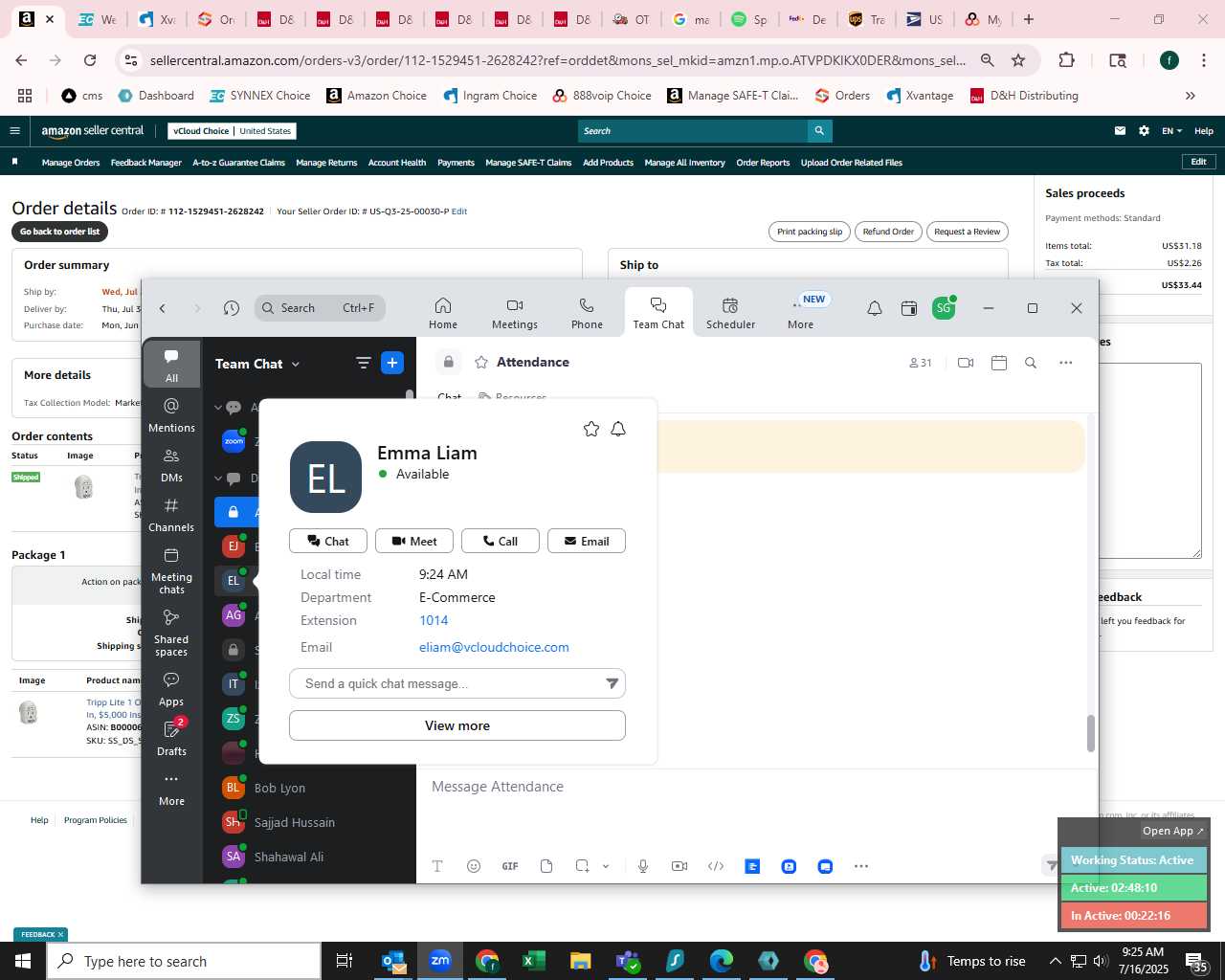Enable notifications bell on Emma Liam's card
The height and width of the screenshot is (980, 1225).
618,429
